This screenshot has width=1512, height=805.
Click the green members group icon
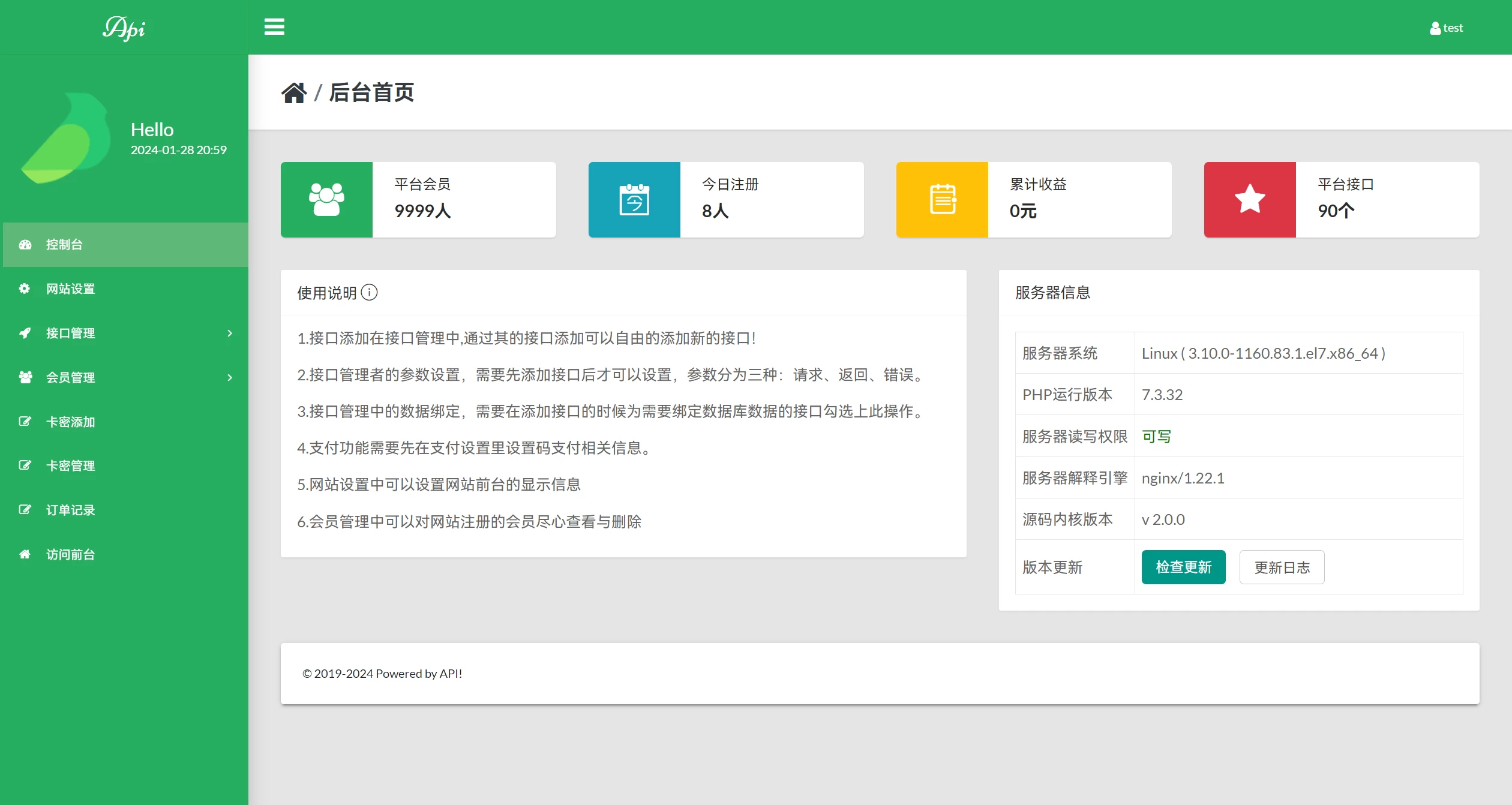point(326,200)
